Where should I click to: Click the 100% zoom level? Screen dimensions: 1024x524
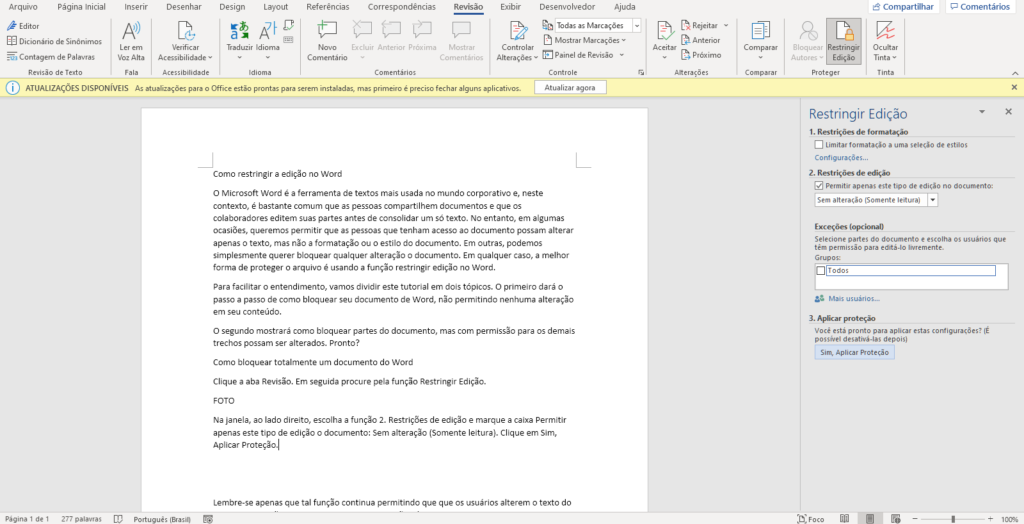1010,519
